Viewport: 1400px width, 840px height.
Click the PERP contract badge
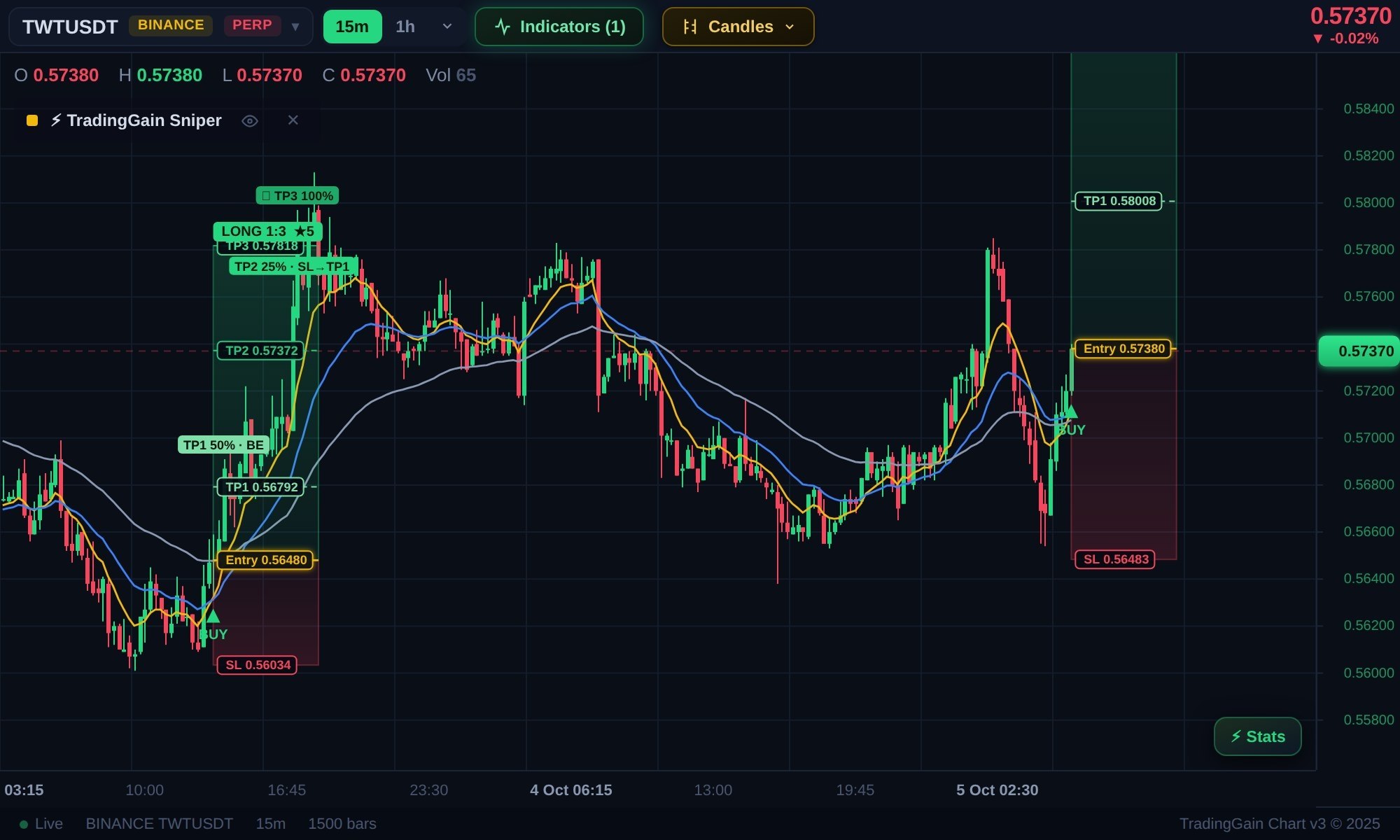point(252,25)
